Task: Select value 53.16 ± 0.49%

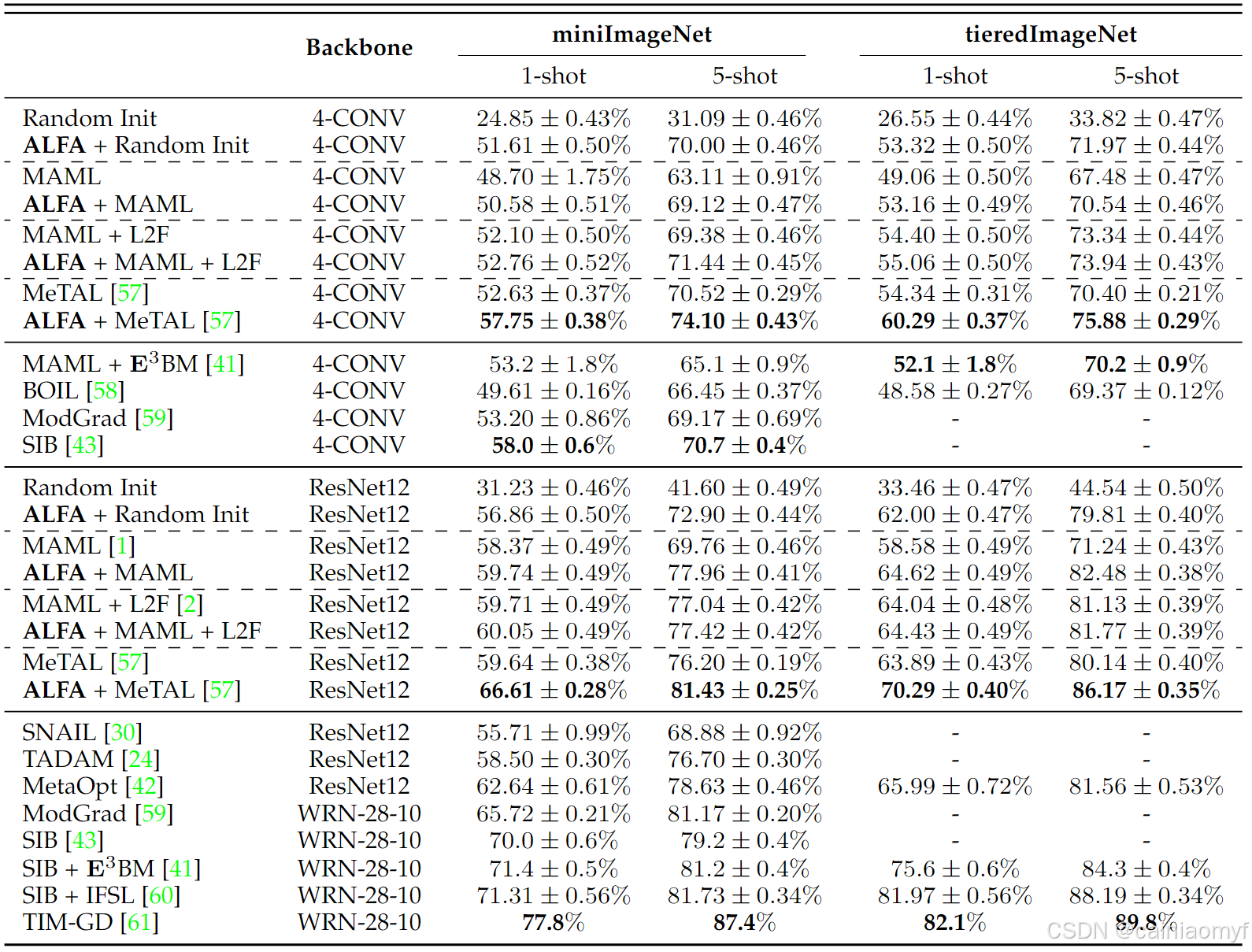Action: [x=955, y=205]
